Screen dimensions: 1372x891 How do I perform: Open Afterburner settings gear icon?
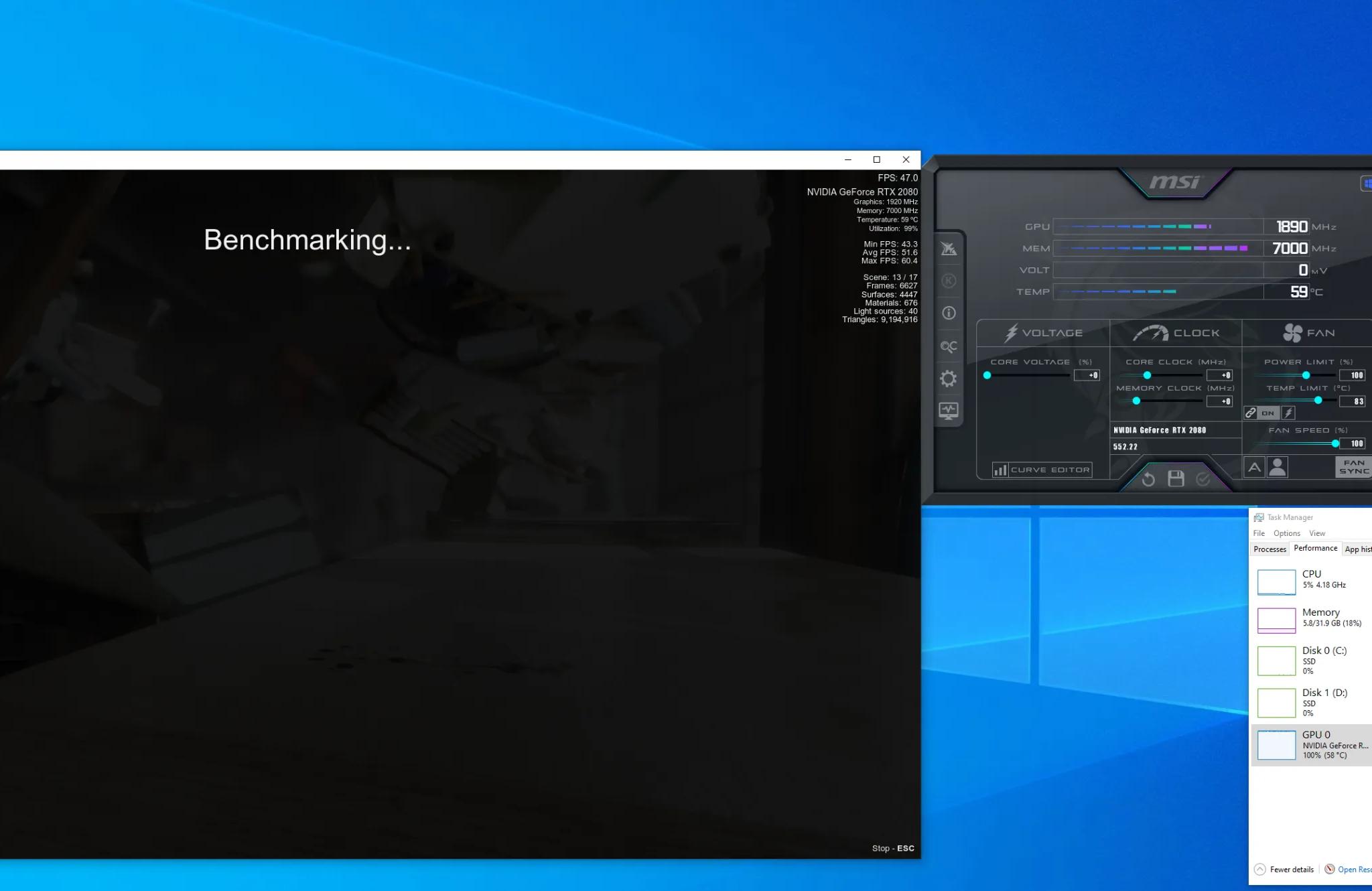click(949, 379)
